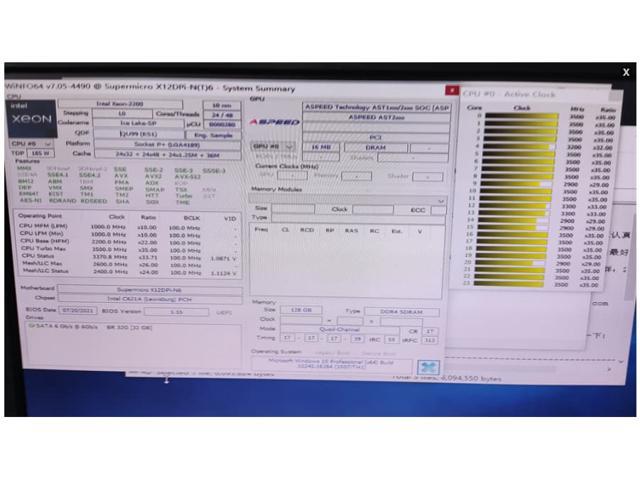The image size is (640, 480).
Task: Click the Intel Xeon logo
Action: (31, 113)
